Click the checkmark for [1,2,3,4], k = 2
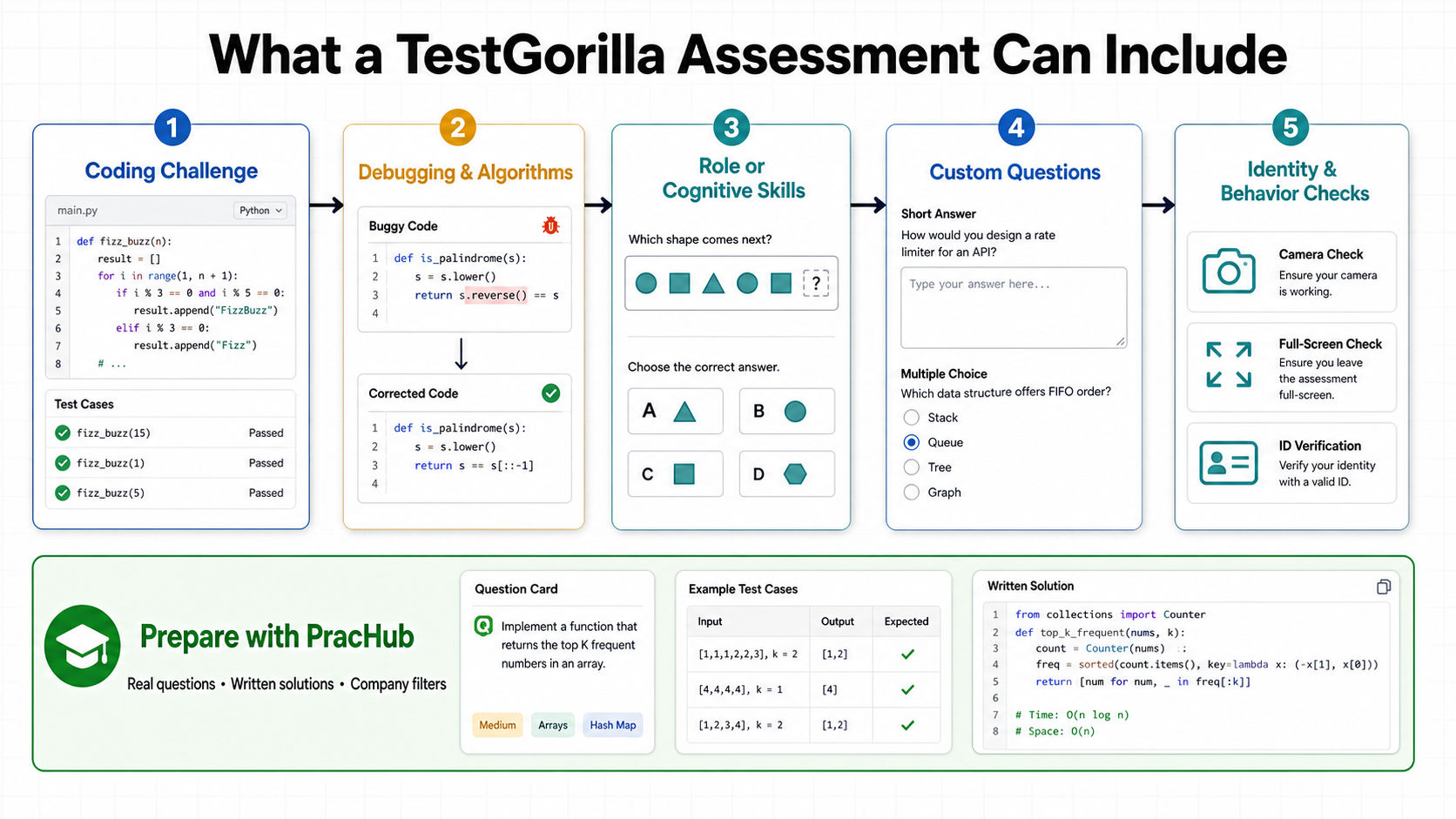 pos(907,725)
